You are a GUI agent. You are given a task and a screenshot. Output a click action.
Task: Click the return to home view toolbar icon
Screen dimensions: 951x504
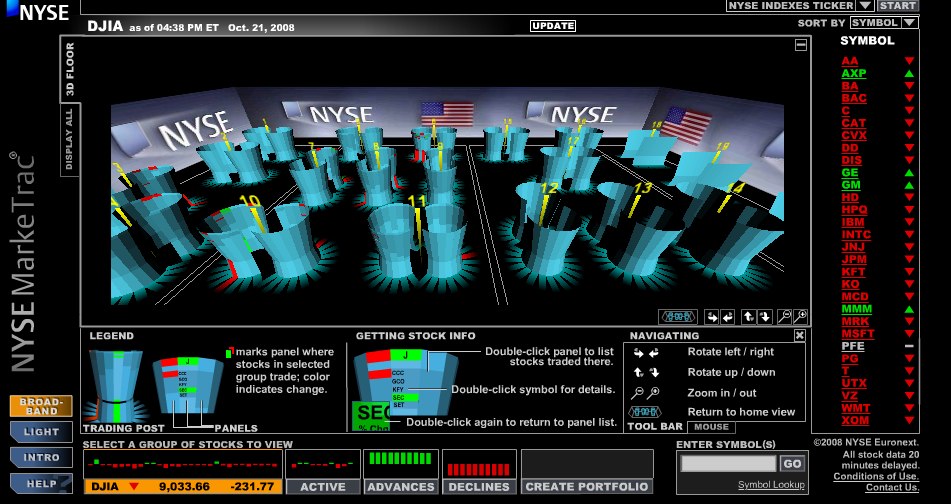[678, 317]
